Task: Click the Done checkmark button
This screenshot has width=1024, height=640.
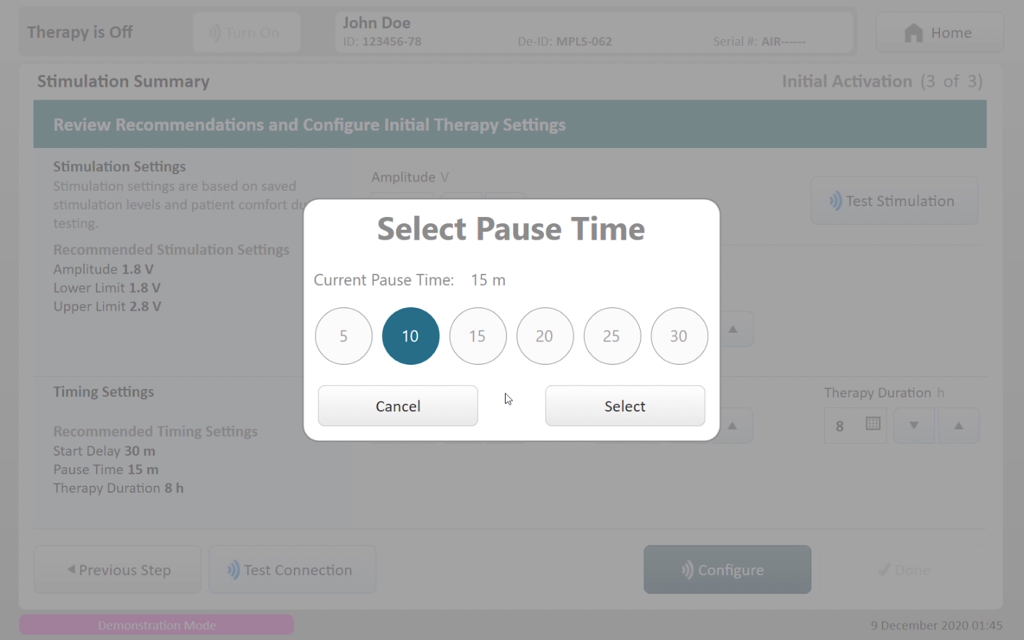Action: [x=904, y=569]
